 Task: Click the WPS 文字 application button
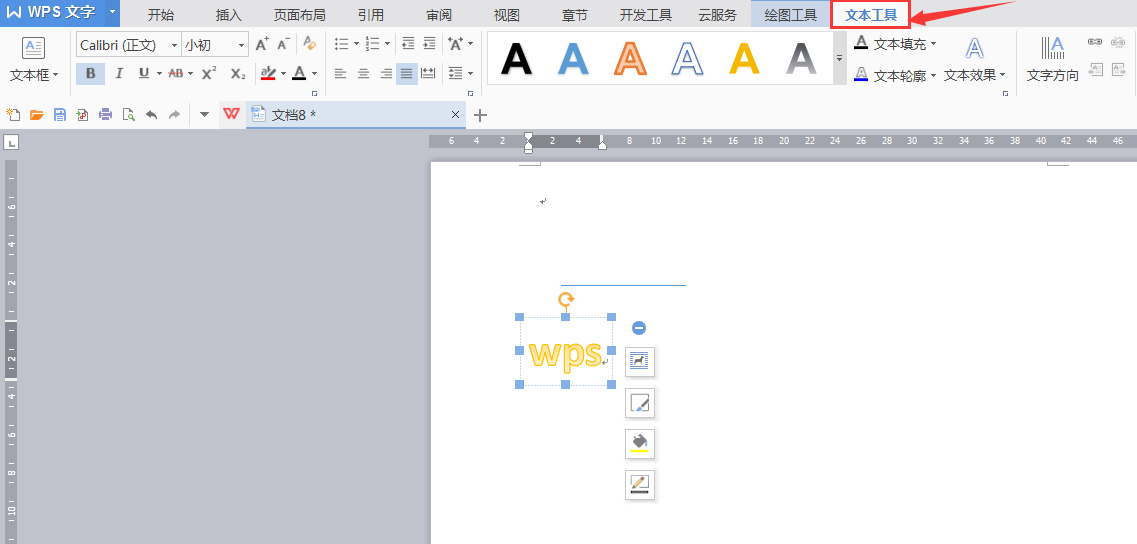pyautogui.click(x=52, y=12)
